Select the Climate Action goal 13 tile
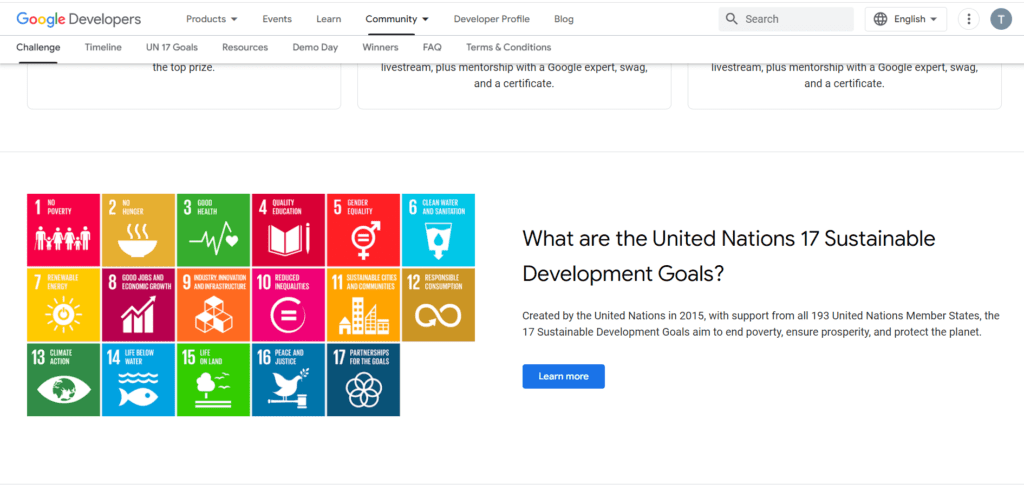 tap(63, 380)
